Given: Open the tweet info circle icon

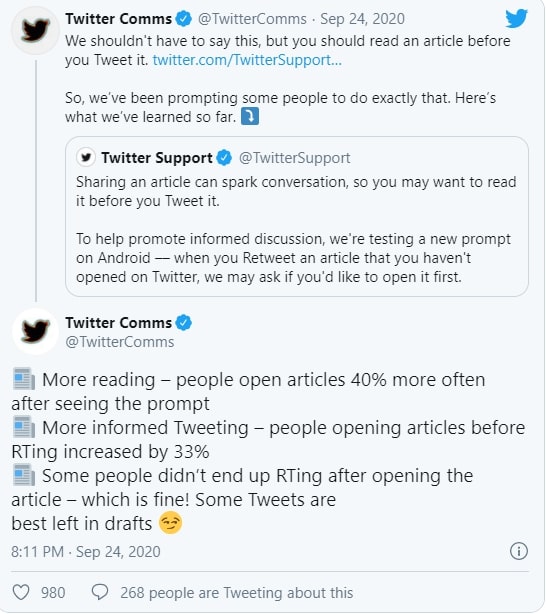Looking at the screenshot, I should 519,551.
